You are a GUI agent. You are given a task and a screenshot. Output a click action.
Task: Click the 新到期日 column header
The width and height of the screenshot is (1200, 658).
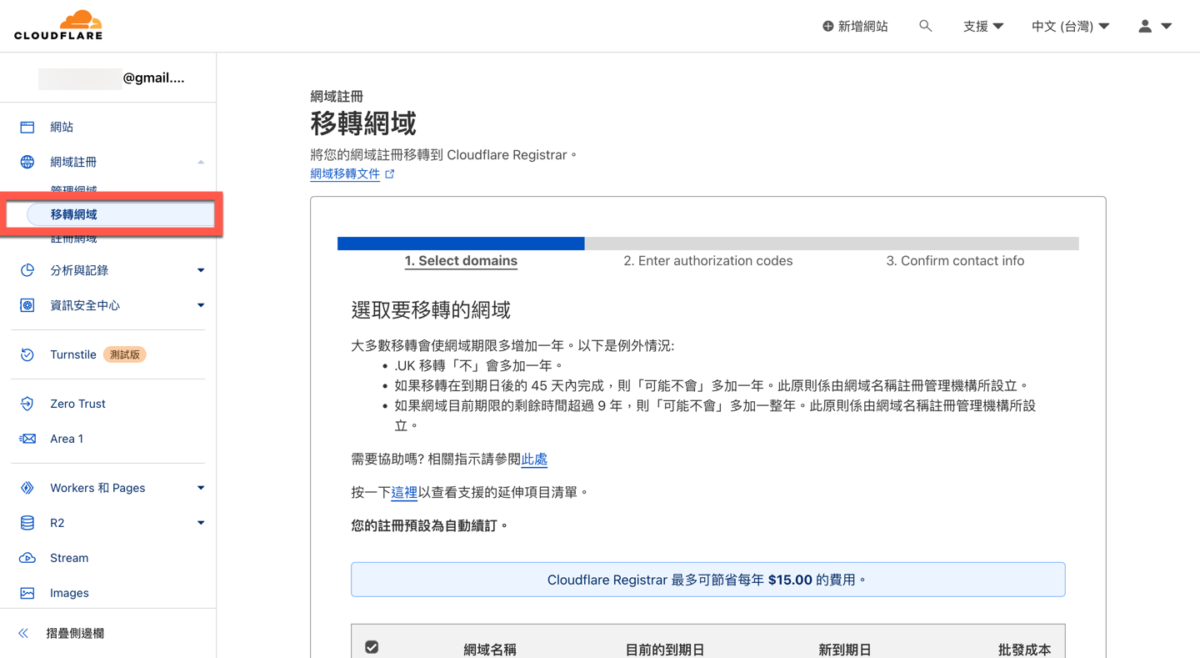845,649
